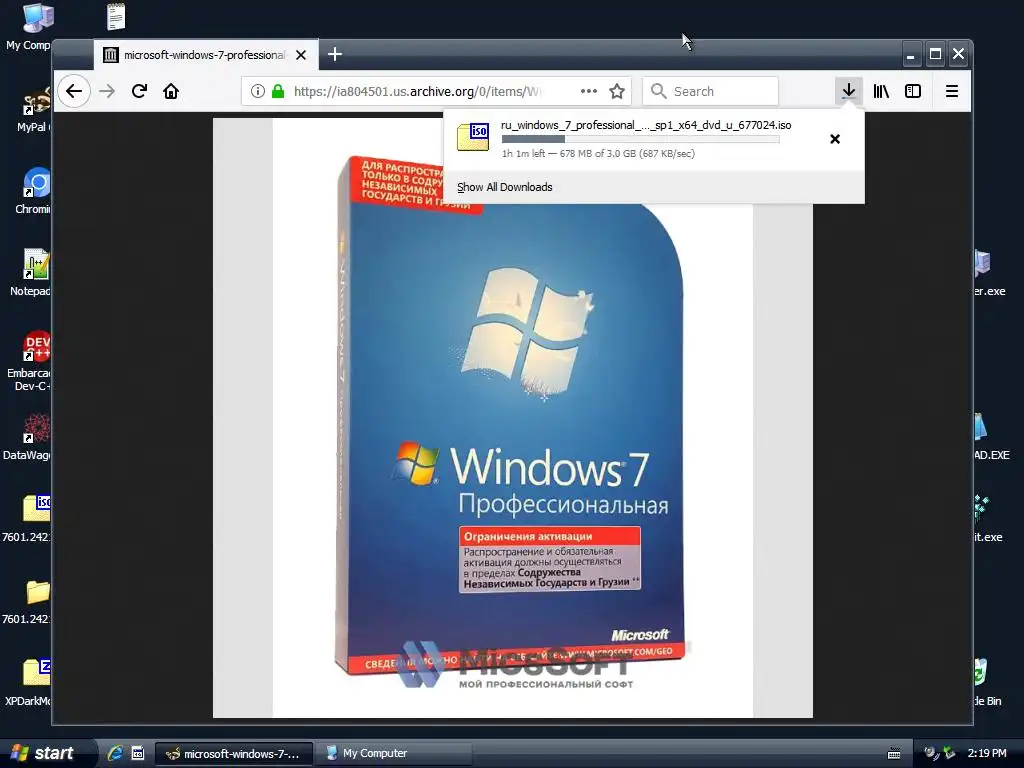
Task: Click the green padlock security icon
Action: [x=278, y=91]
